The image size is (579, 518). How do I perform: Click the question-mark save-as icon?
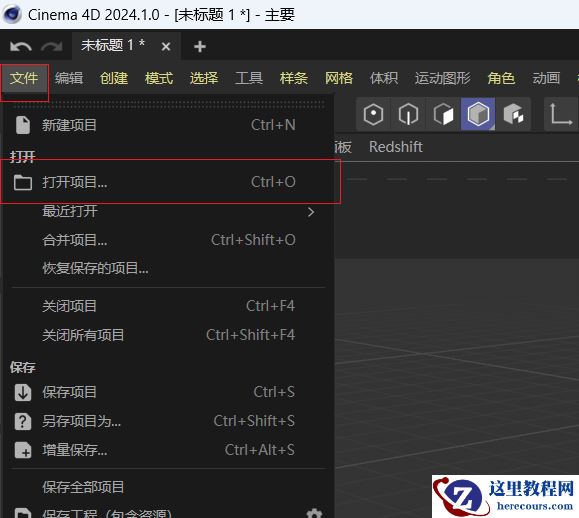tap(23, 421)
